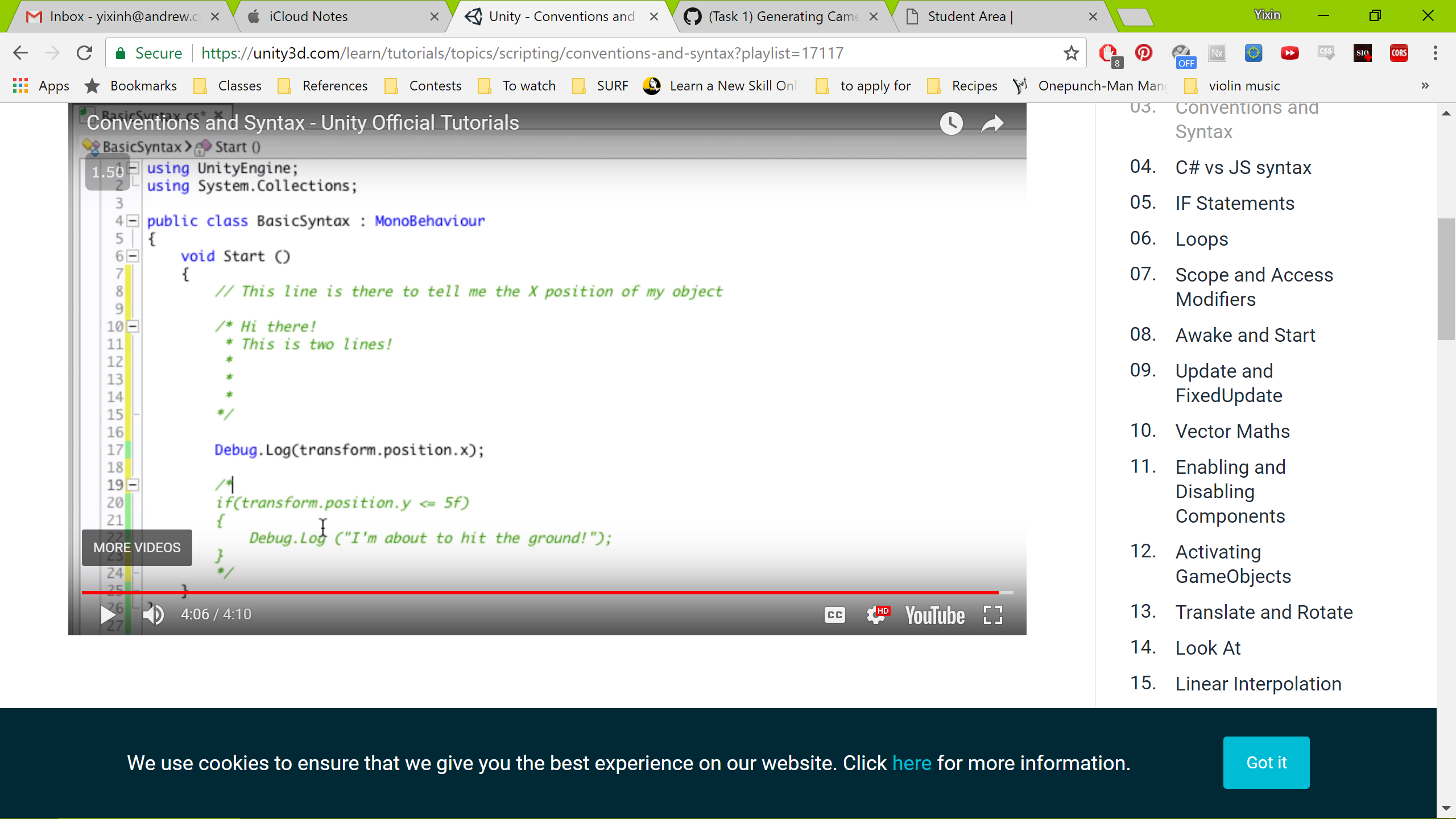View the Secure site information
Viewport: 1456px width, 819px height.
[149, 53]
